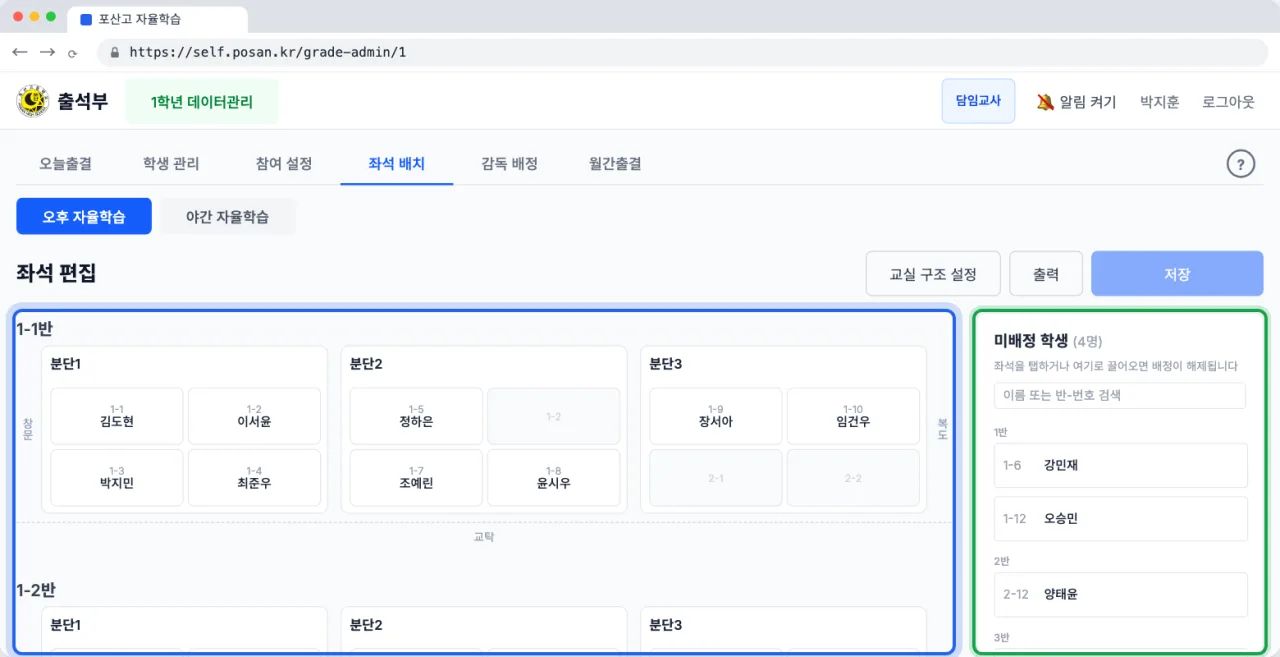Click empty seat 1-2 in 분단2
The image size is (1280, 657).
553,416
